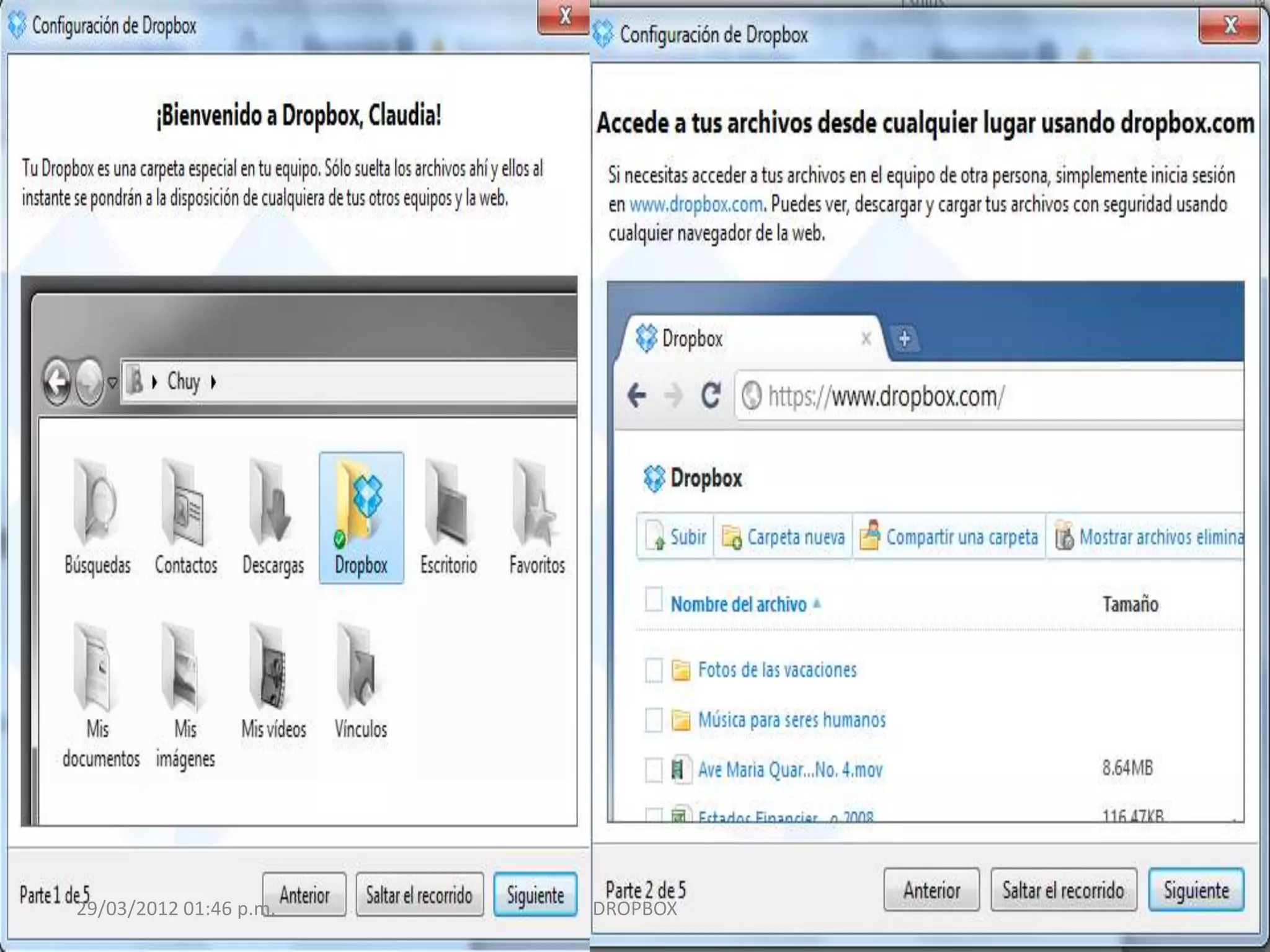Open the Mis documentos folder
Screen dimensions: 1270x952
point(100,695)
